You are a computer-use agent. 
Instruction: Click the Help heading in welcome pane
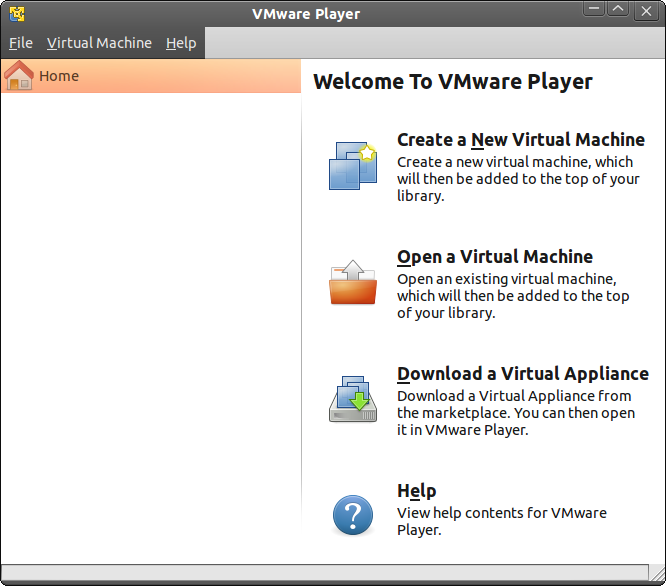[417, 491]
